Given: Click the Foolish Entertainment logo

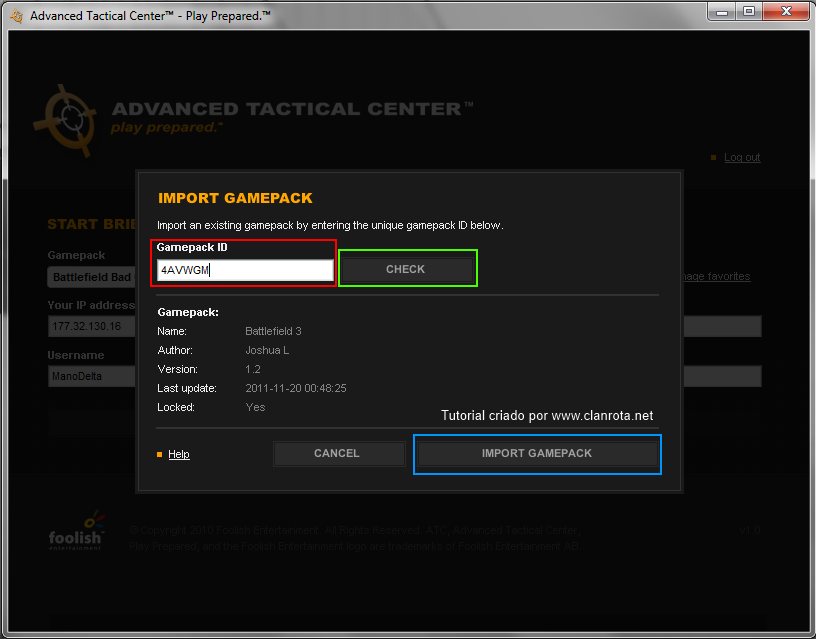Looking at the screenshot, I should pos(76,531).
